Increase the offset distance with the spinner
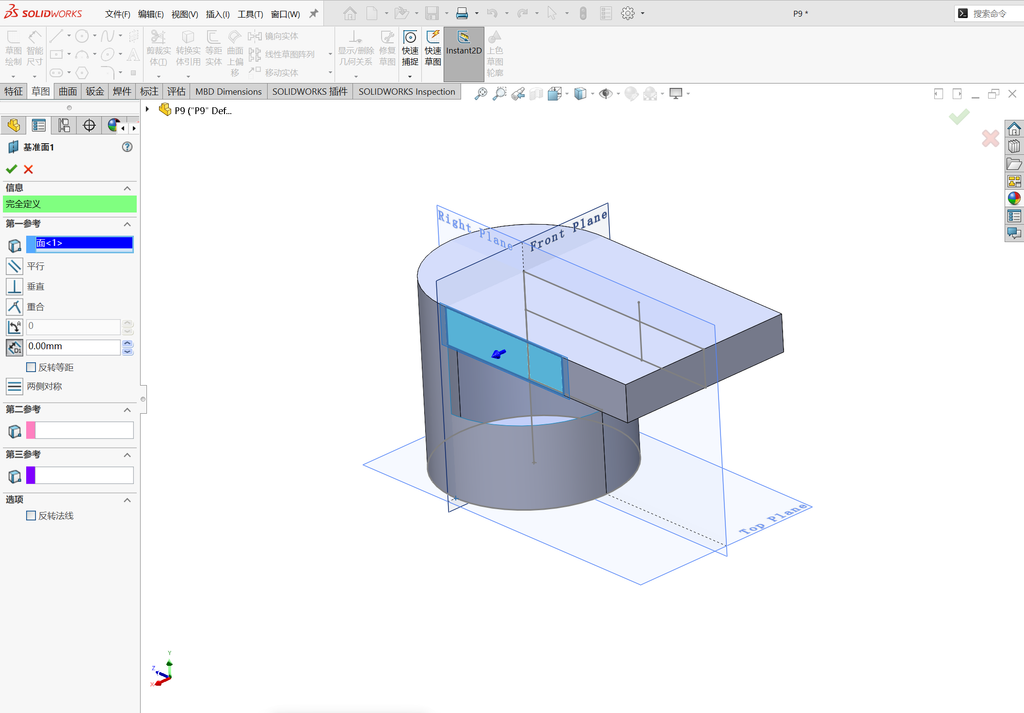The width and height of the screenshot is (1024, 713). click(x=128, y=343)
